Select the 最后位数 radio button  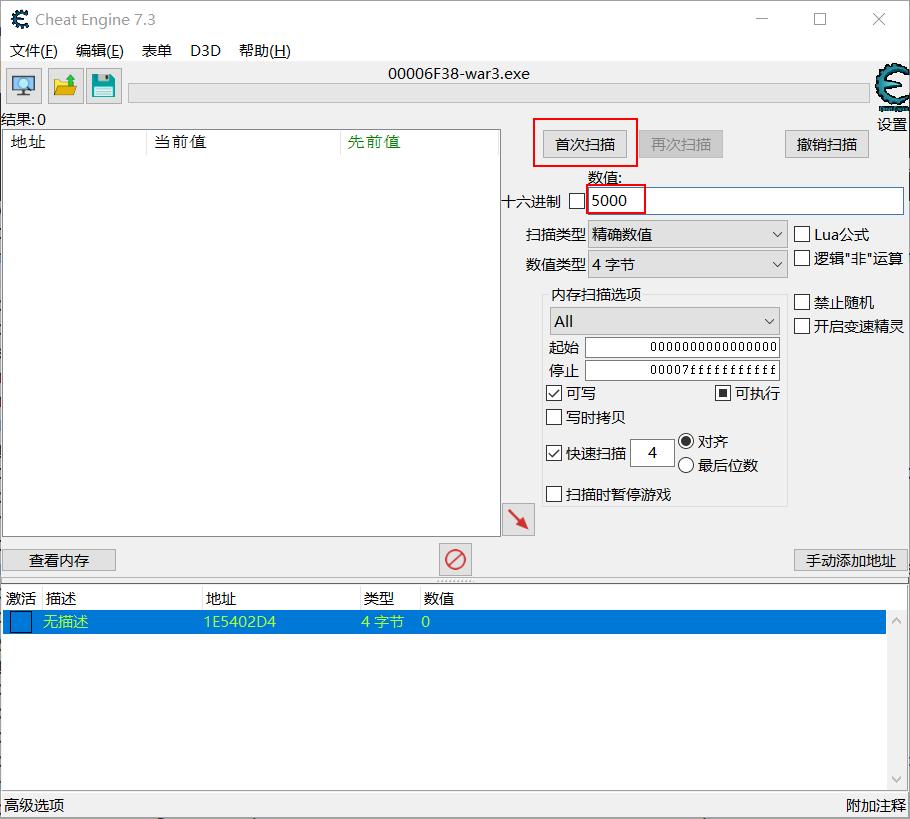point(686,465)
